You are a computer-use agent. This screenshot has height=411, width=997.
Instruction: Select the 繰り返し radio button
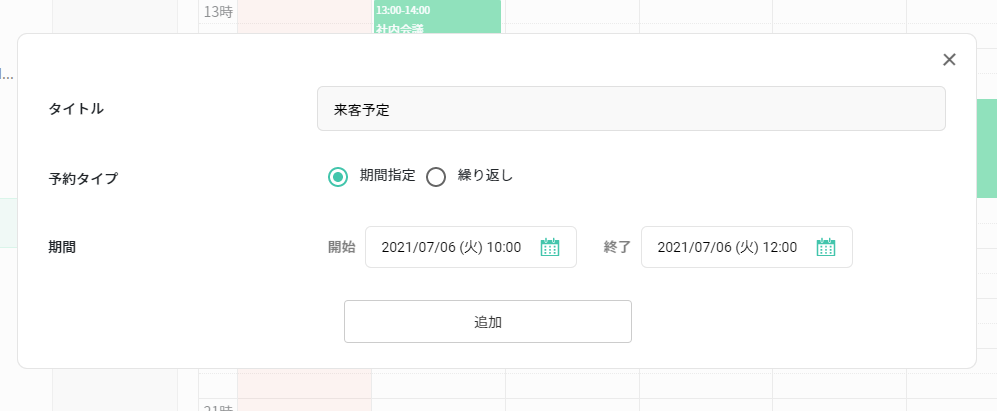tap(435, 177)
